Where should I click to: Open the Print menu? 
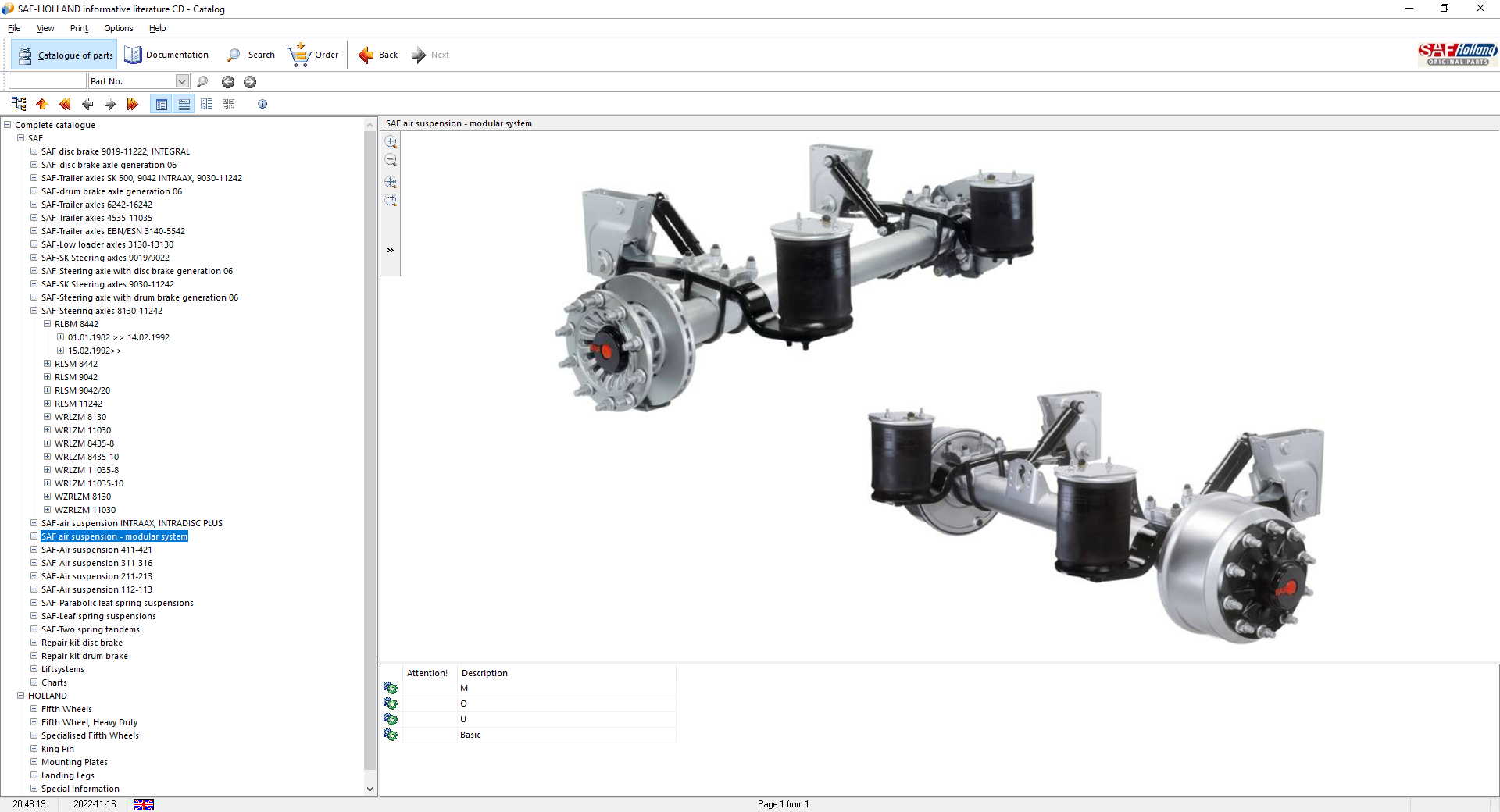[x=79, y=28]
